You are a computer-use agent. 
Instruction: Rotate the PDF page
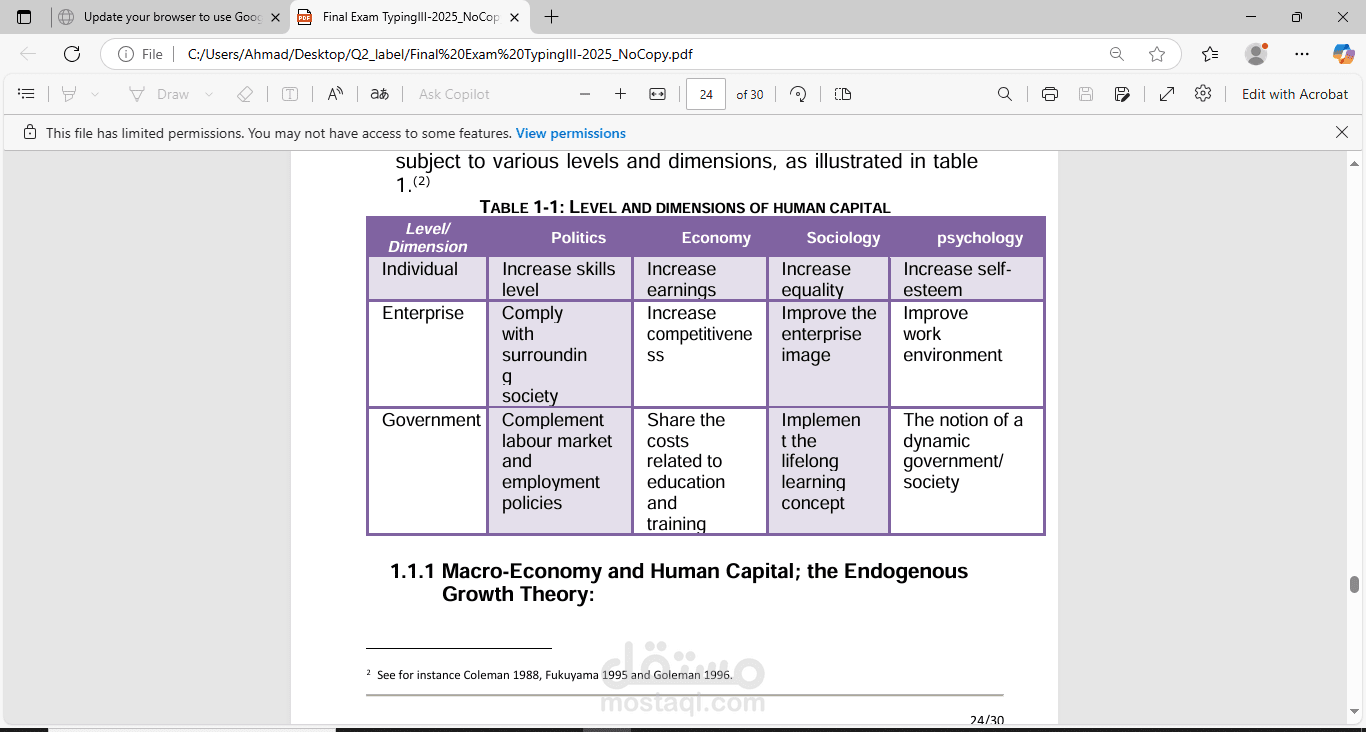click(798, 94)
